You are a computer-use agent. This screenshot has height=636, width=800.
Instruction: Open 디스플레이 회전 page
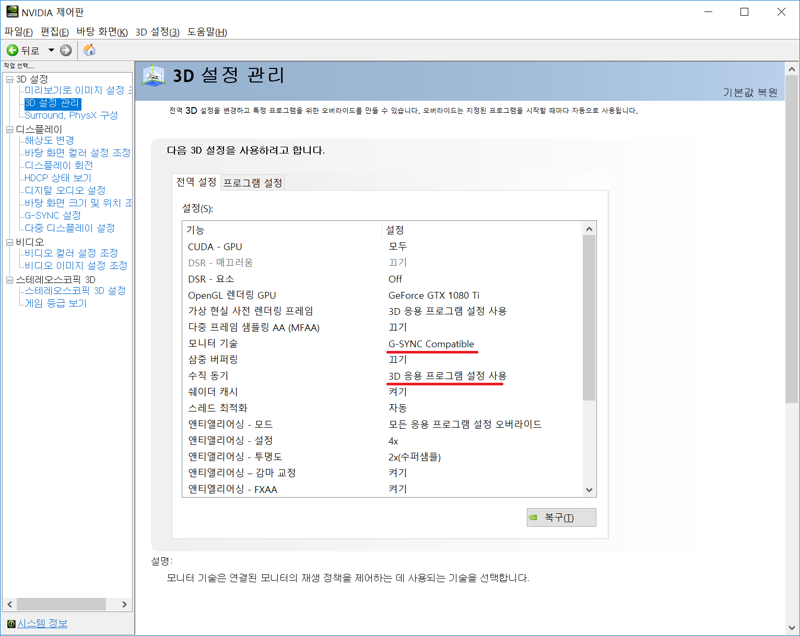(x=59, y=165)
